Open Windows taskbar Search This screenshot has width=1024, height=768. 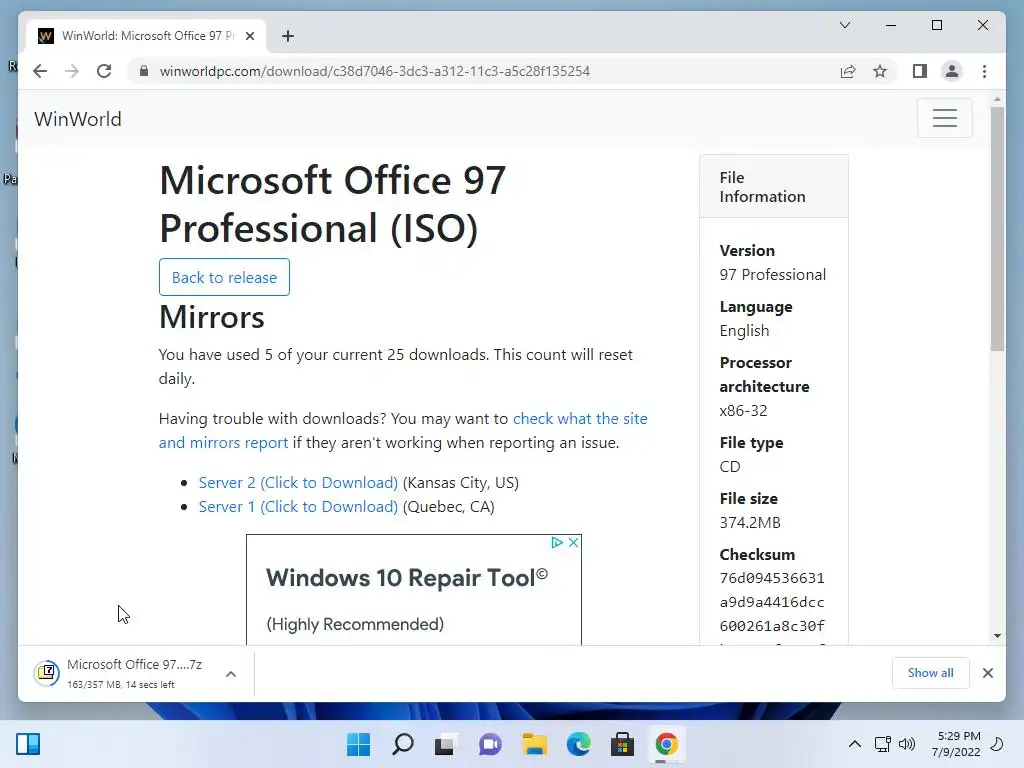coord(402,744)
